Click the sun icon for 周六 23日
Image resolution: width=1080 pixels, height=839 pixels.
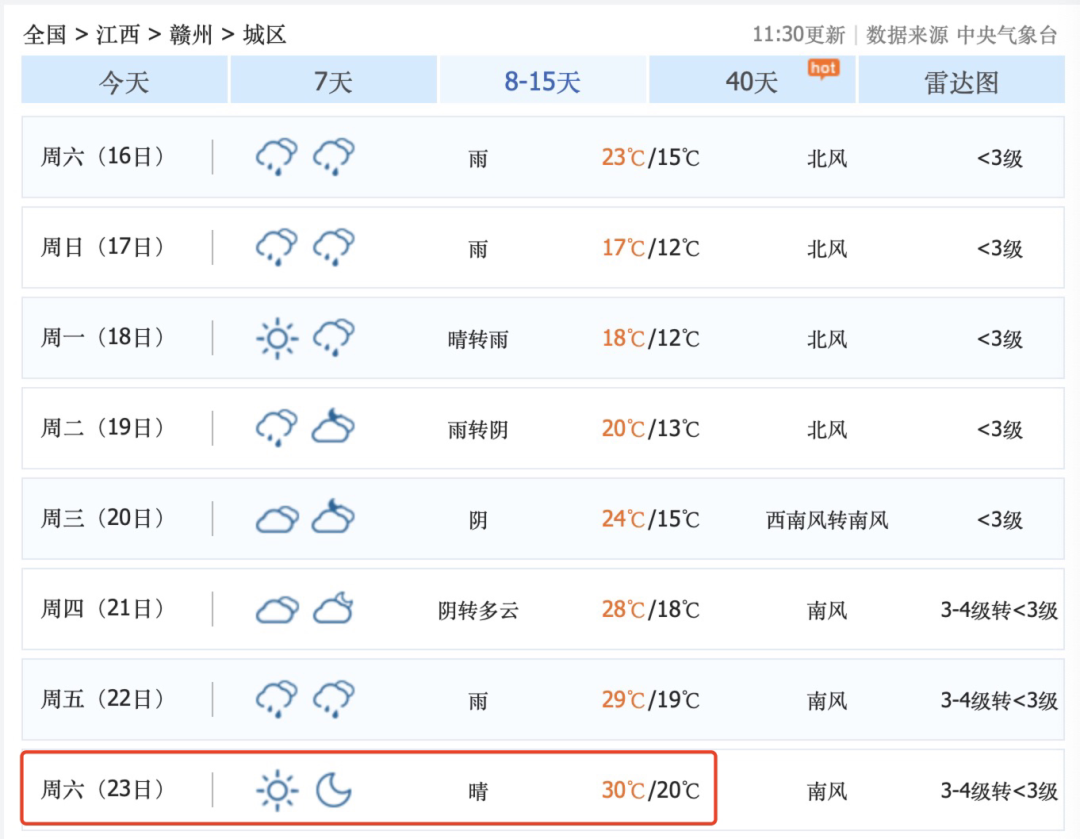point(277,789)
